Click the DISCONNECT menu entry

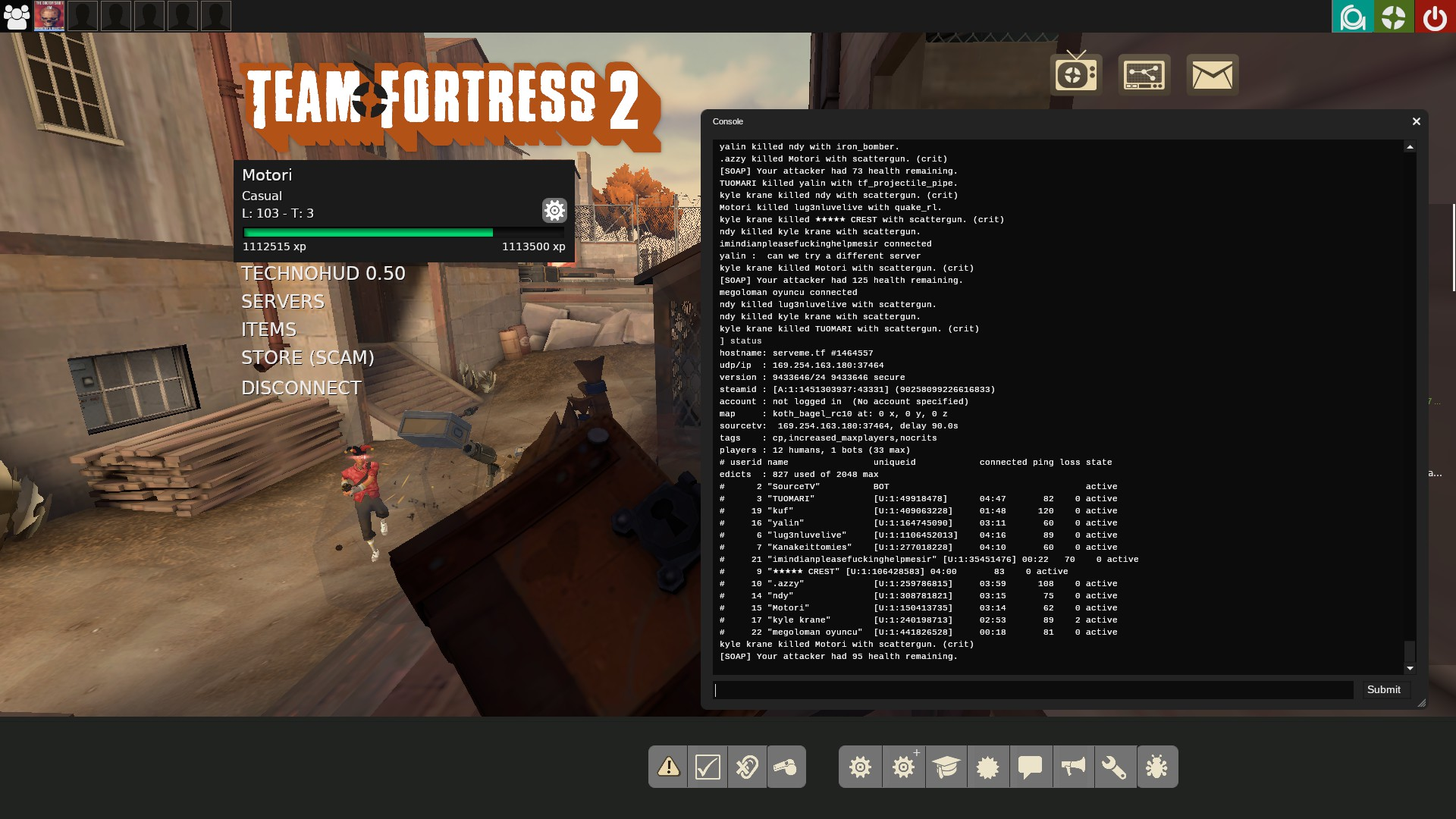pyautogui.click(x=301, y=388)
